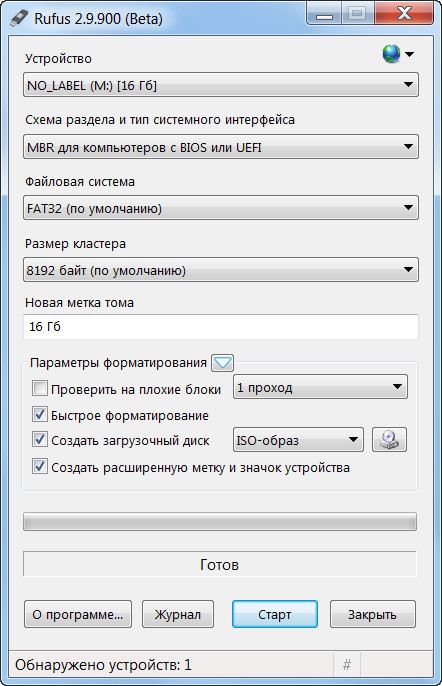Open the Устройство device dropdown

click(x=221, y=85)
